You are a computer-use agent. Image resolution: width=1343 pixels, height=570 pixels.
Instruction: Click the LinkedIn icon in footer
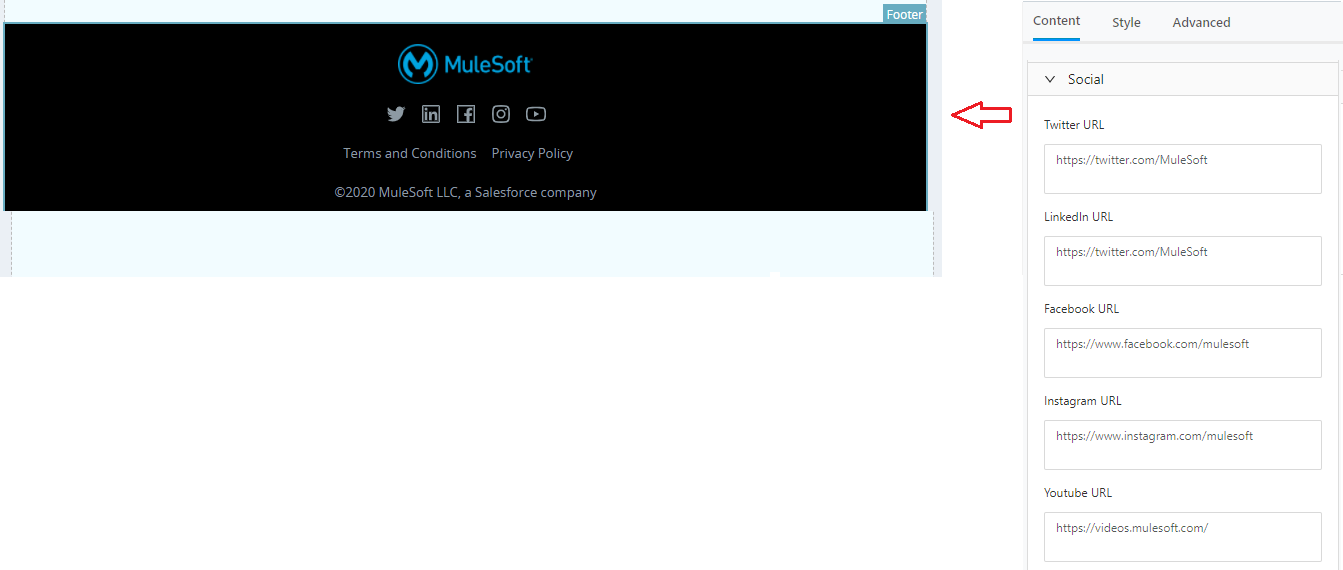431,114
